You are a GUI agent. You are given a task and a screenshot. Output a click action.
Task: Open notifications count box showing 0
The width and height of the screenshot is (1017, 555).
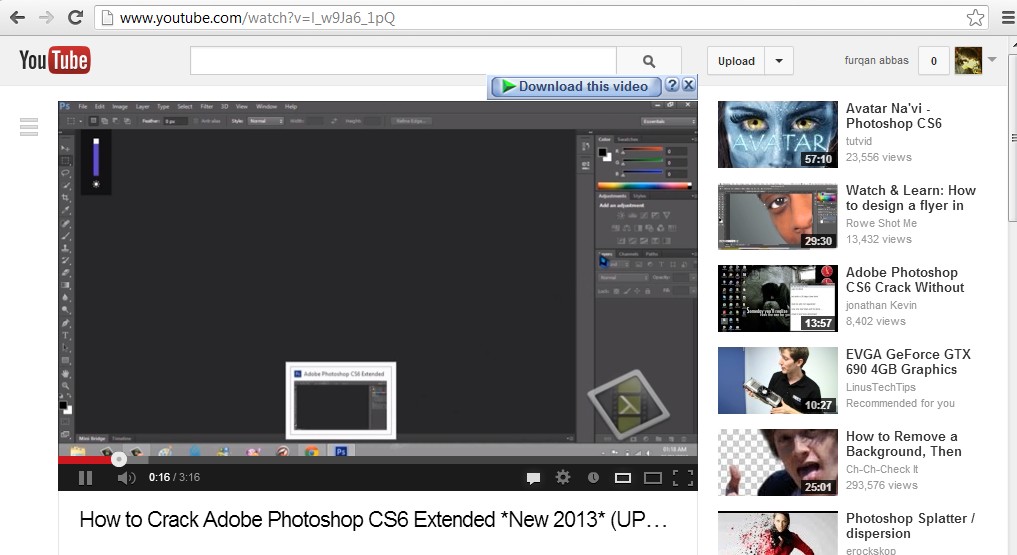(934, 61)
